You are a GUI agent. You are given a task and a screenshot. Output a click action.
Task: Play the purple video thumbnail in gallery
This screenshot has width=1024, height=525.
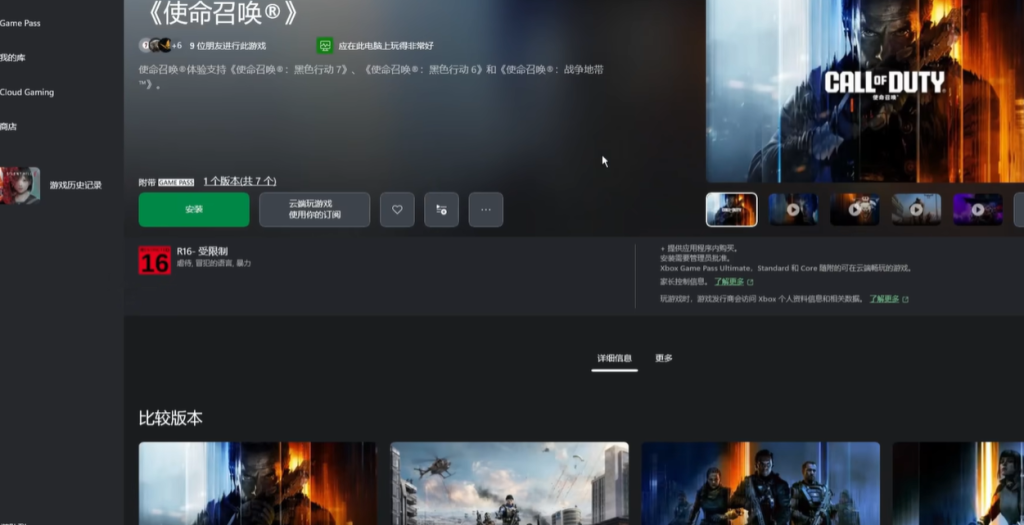click(x=977, y=210)
